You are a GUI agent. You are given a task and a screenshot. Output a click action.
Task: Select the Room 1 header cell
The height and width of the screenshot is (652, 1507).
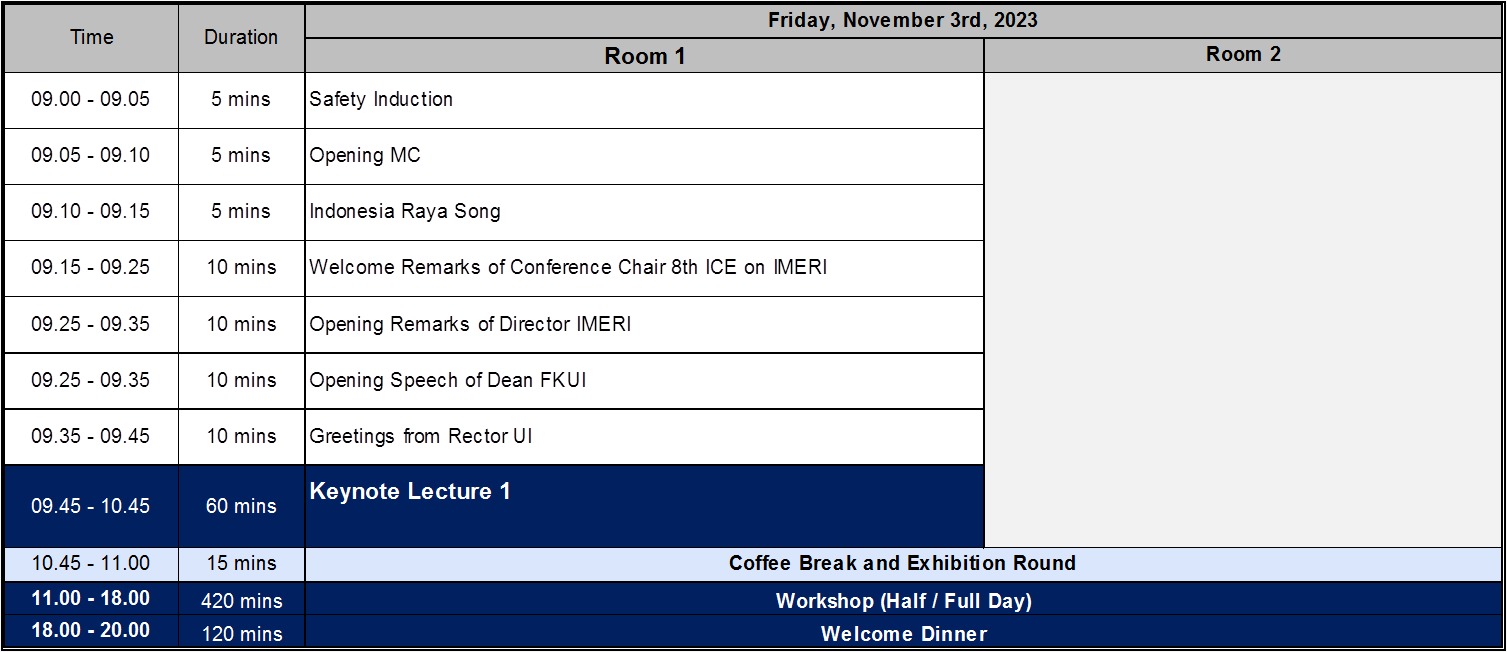pos(644,56)
